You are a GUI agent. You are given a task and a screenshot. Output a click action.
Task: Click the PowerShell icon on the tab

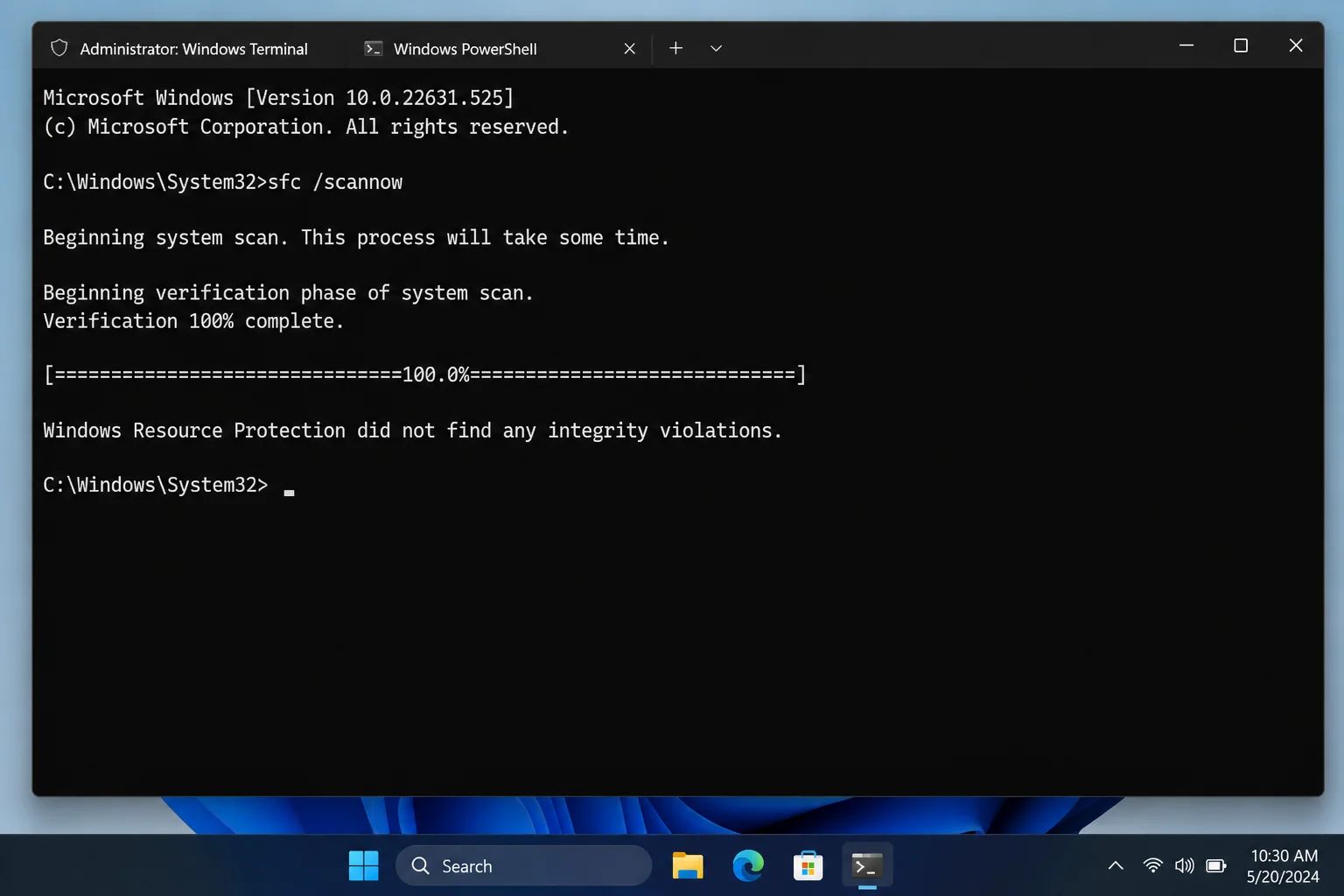coord(374,49)
